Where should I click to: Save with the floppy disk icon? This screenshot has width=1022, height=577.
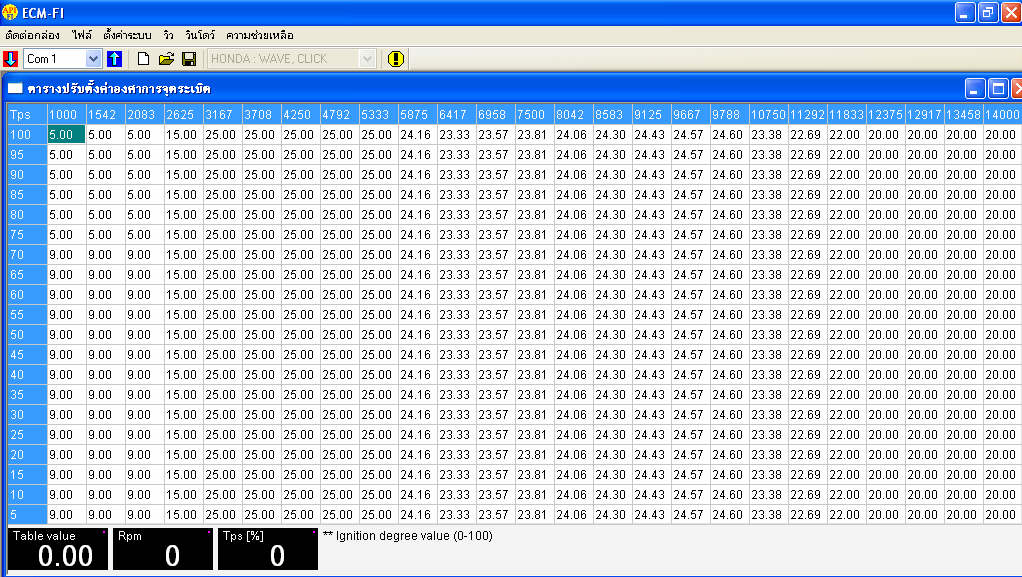tap(189, 59)
